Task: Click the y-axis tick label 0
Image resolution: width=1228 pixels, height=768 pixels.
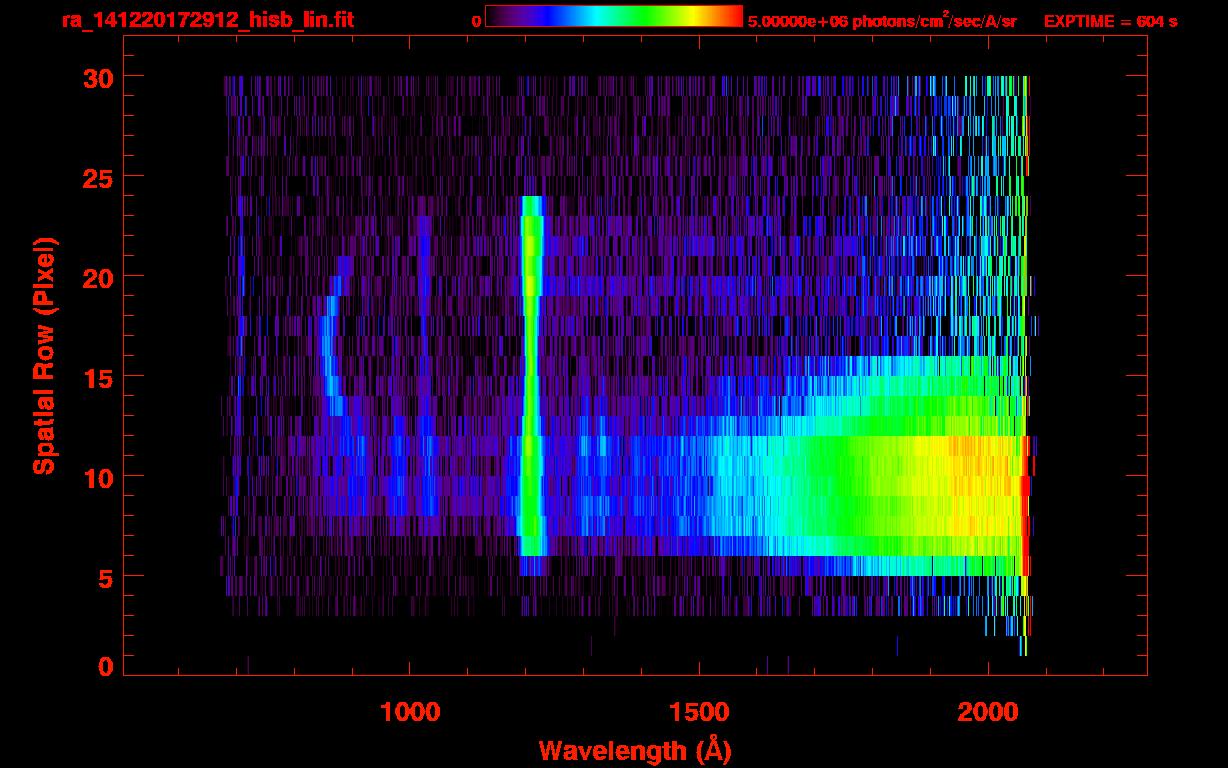Action: click(x=106, y=667)
